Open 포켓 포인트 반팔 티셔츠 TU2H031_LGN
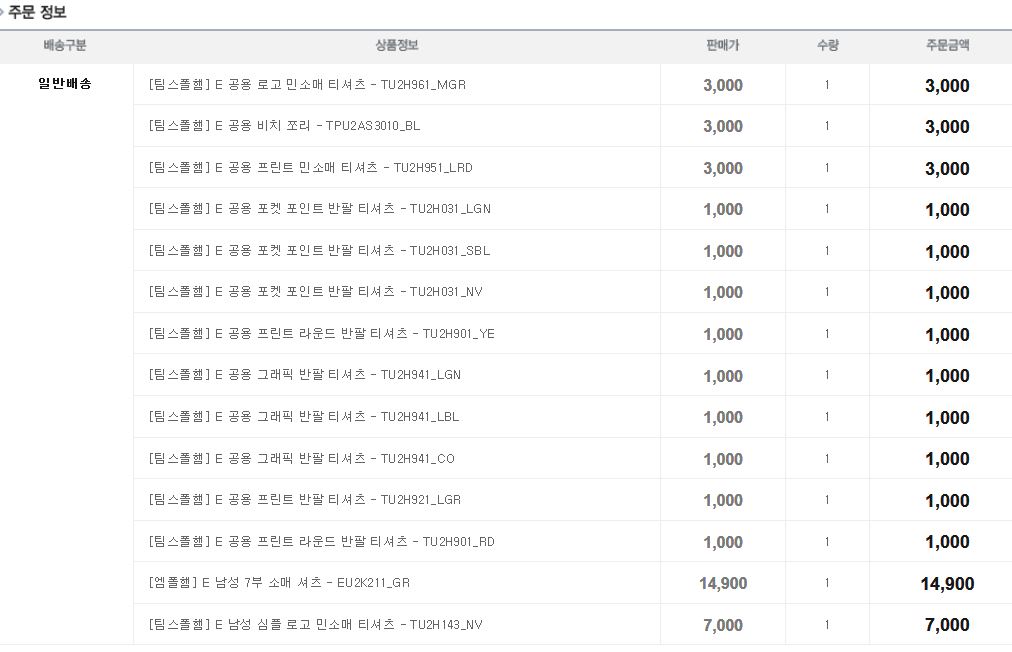Image resolution: width=1012 pixels, height=652 pixels. (319, 209)
